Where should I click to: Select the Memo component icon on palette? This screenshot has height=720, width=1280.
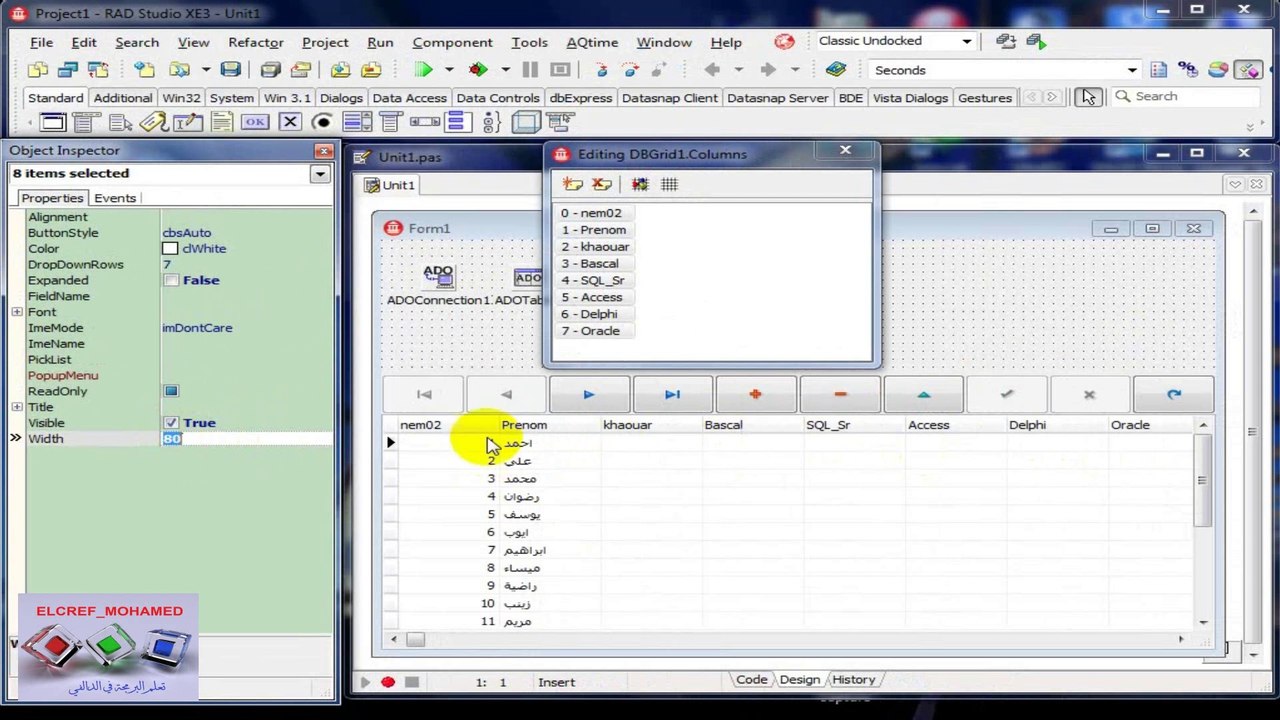coord(221,122)
